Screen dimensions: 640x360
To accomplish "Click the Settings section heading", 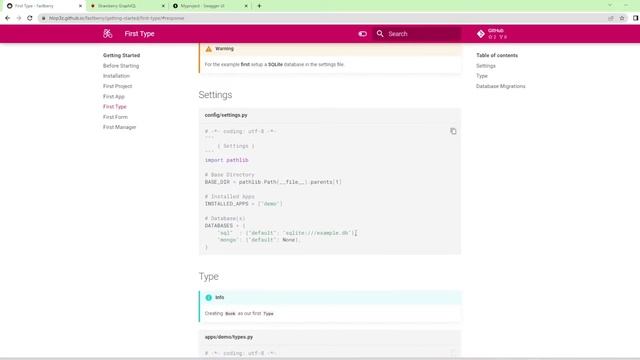I will 215,95.
